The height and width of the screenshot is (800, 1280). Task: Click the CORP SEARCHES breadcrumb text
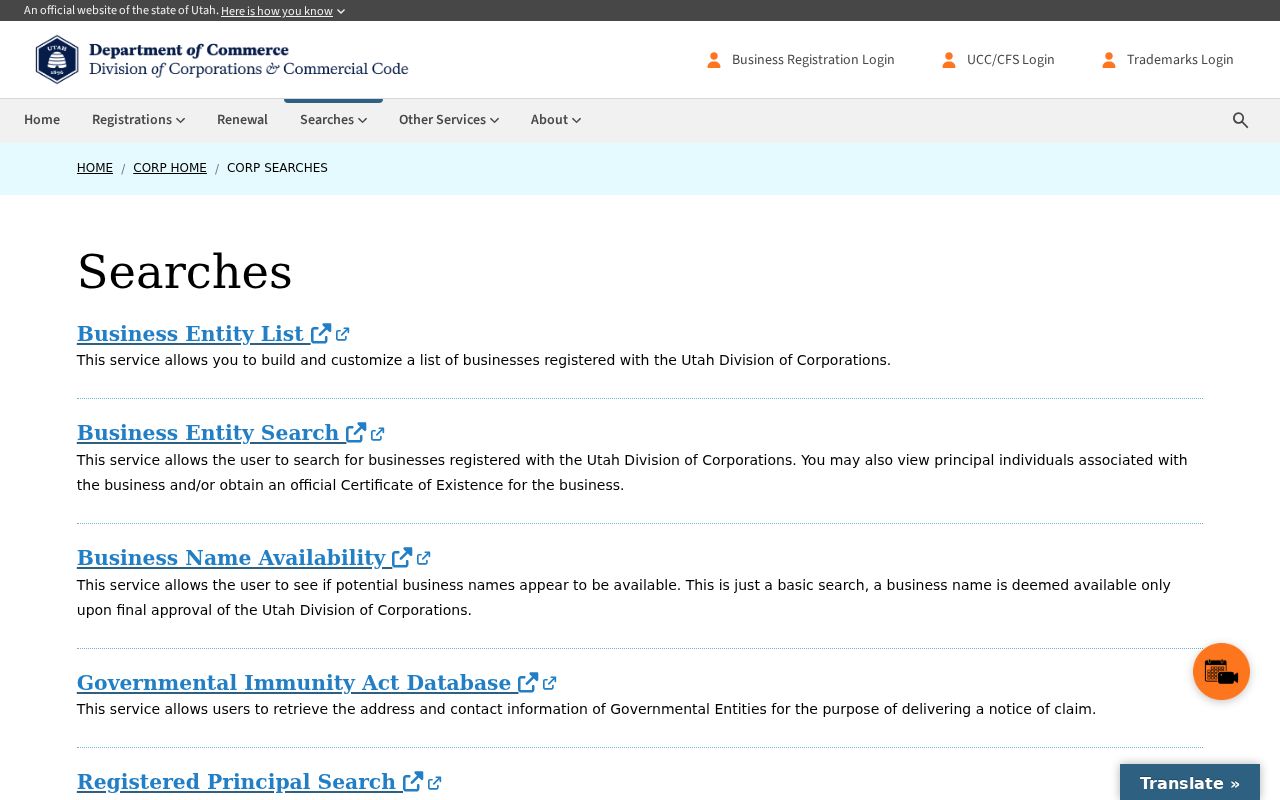coord(277,168)
